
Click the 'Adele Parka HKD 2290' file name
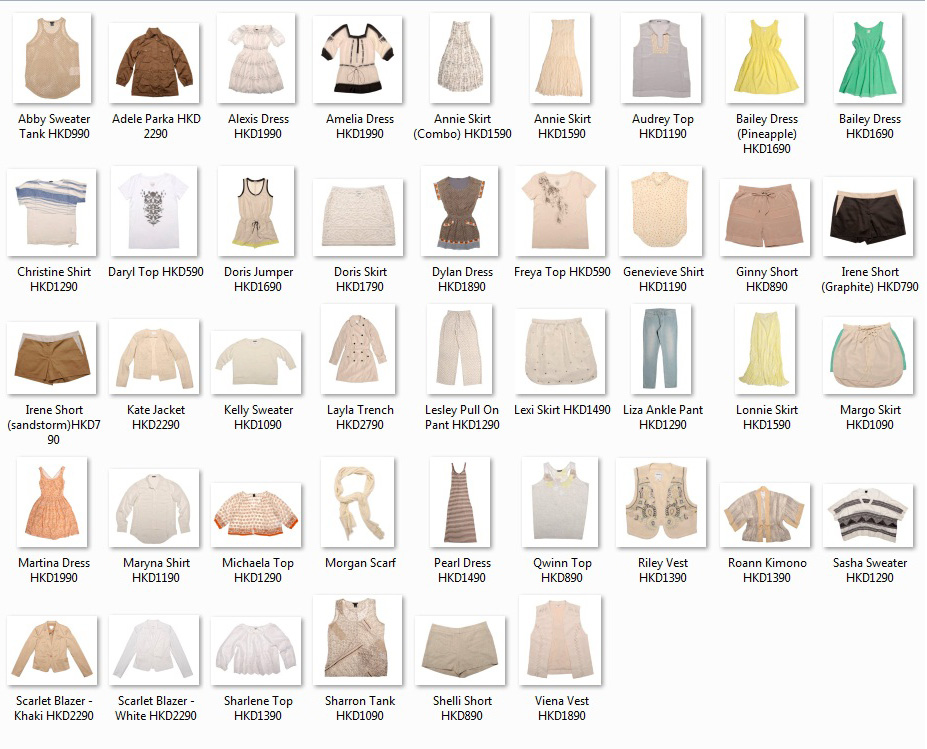click(x=156, y=127)
